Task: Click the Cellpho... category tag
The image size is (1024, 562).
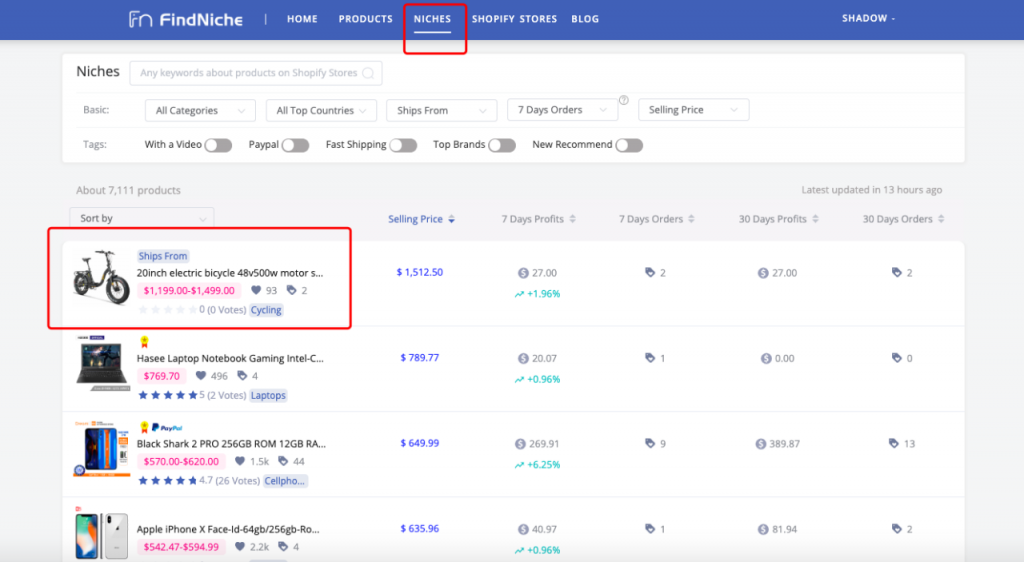Action: pyautogui.click(x=285, y=481)
